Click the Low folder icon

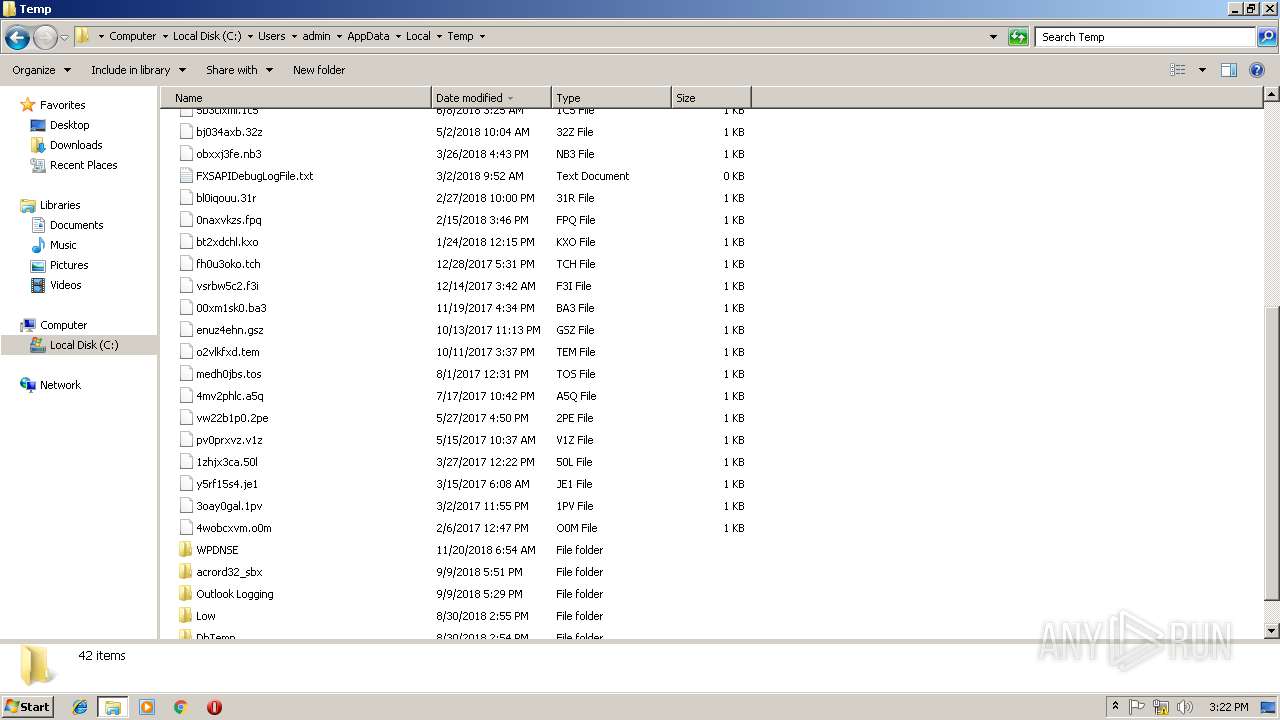(185, 616)
